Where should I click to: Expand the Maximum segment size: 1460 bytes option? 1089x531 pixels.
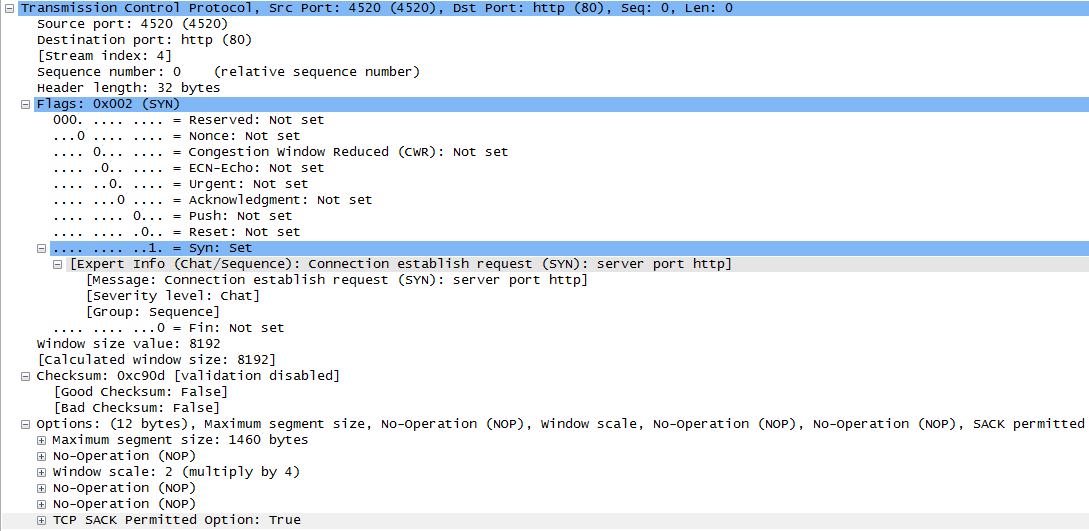point(42,440)
